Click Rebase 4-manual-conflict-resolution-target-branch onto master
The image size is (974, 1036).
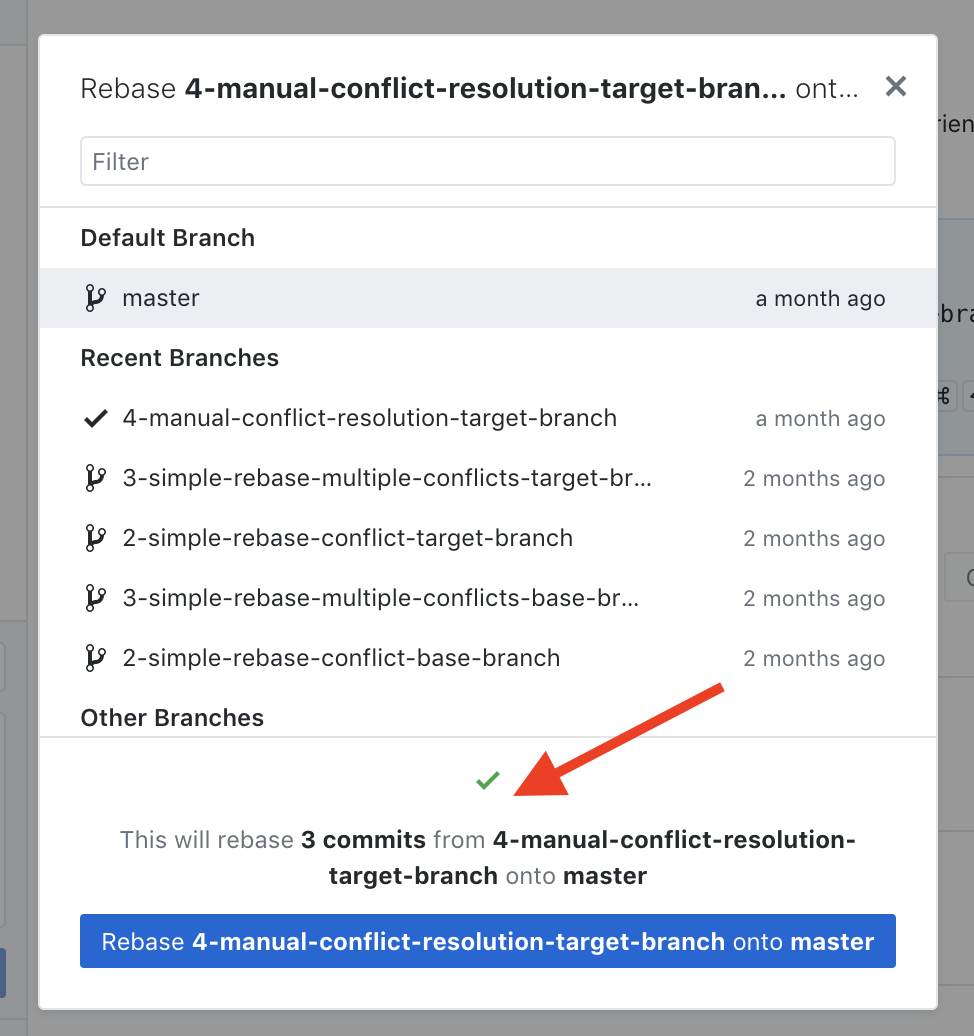pos(487,941)
